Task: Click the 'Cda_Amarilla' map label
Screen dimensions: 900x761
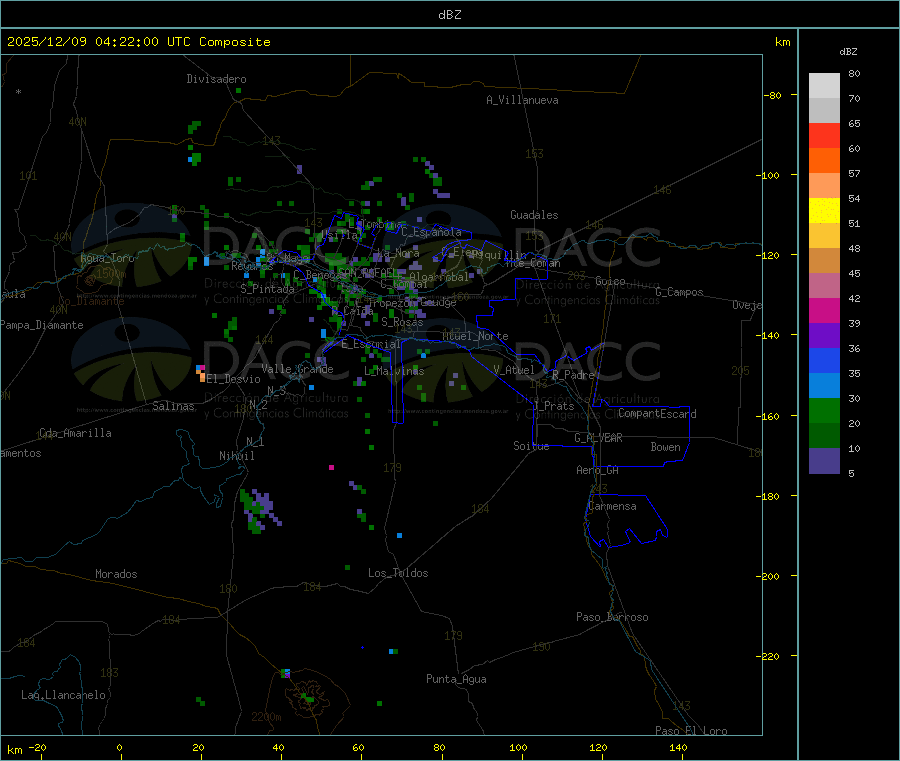Action: tap(75, 433)
